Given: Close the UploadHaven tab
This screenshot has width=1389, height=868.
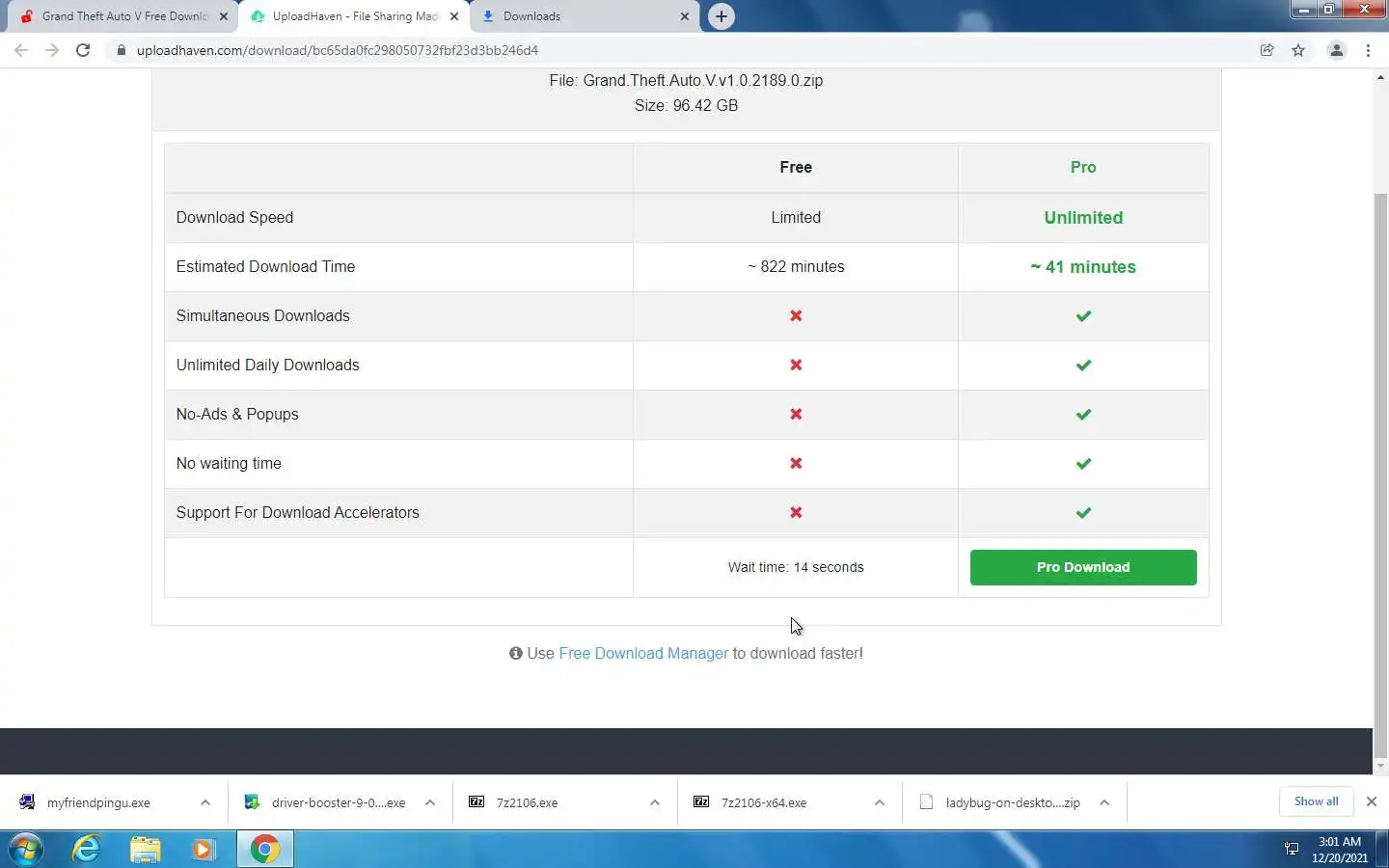Looking at the screenshot, I should 454,16.
